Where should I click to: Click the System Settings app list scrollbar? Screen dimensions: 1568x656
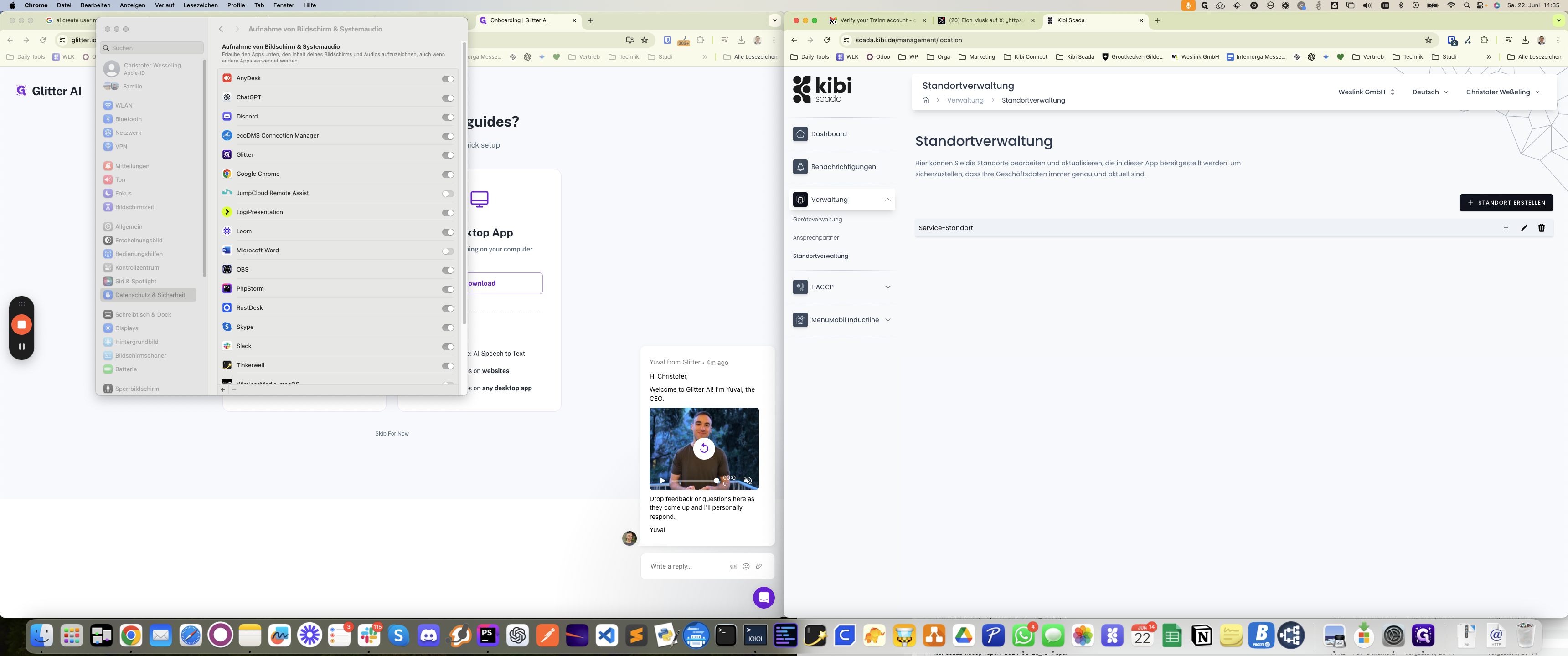464,183
